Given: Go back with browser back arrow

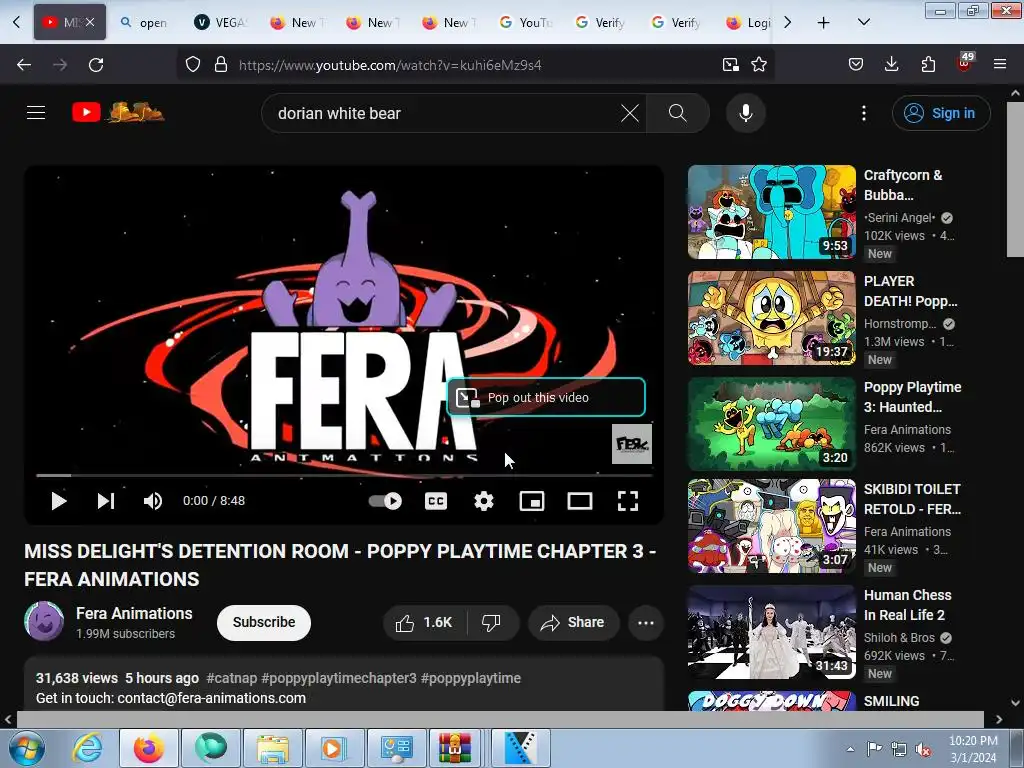Looking at the screenshot, I should pos(24,65).
